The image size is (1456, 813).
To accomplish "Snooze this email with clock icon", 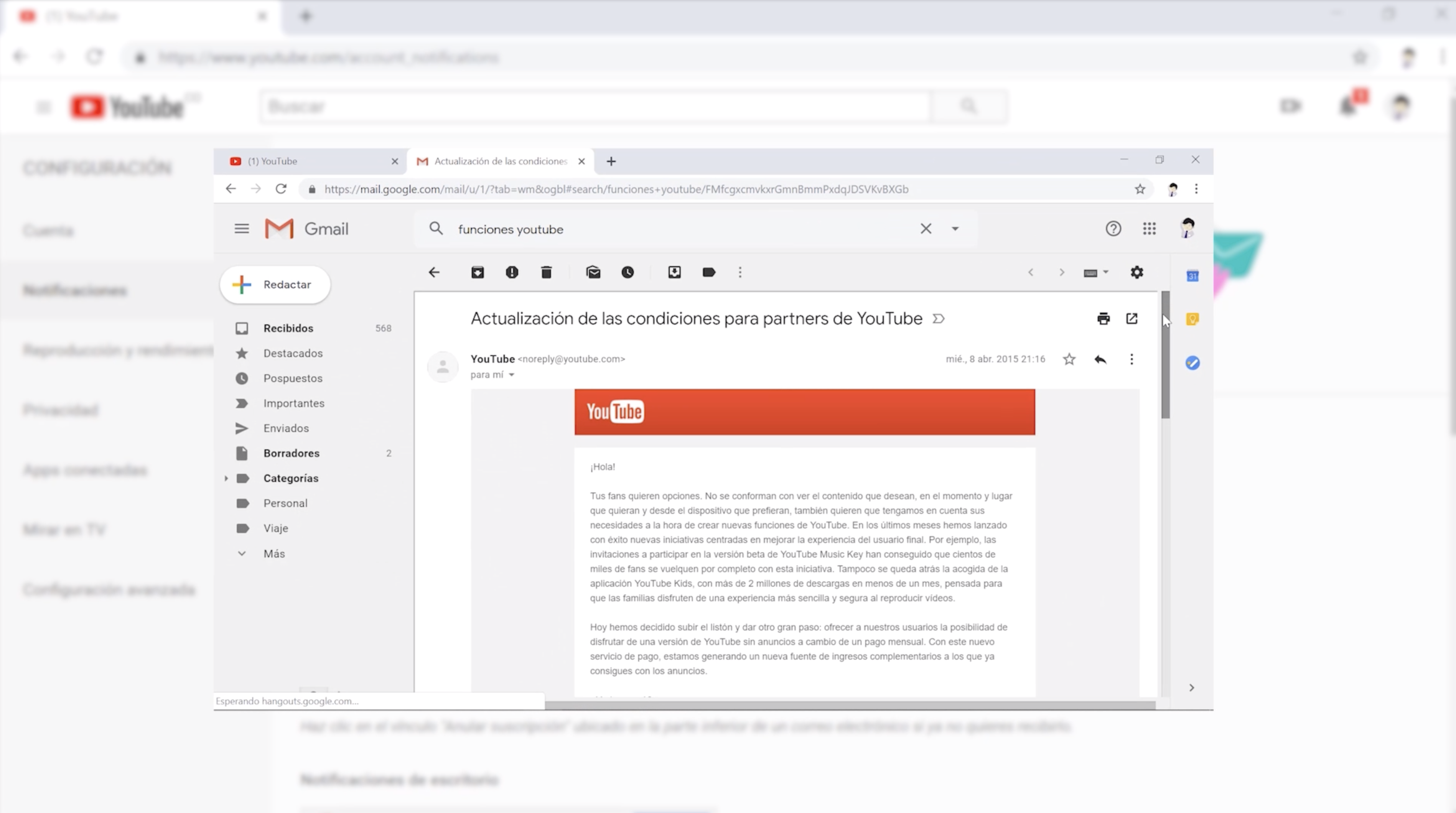I will 628,272.
